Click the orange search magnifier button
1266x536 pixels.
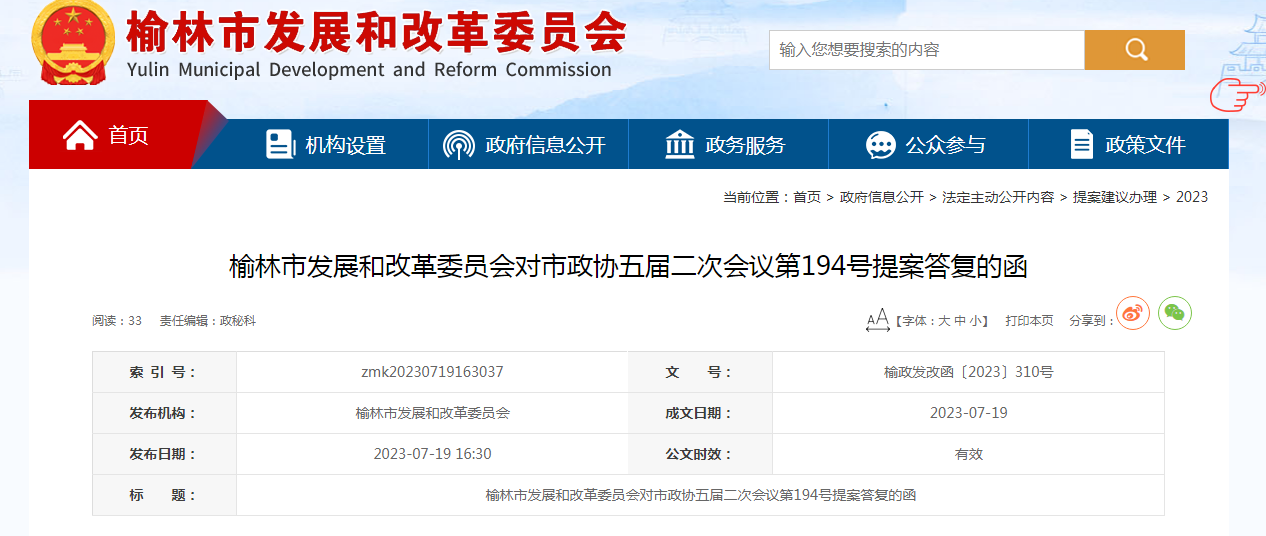(1134, 50)
